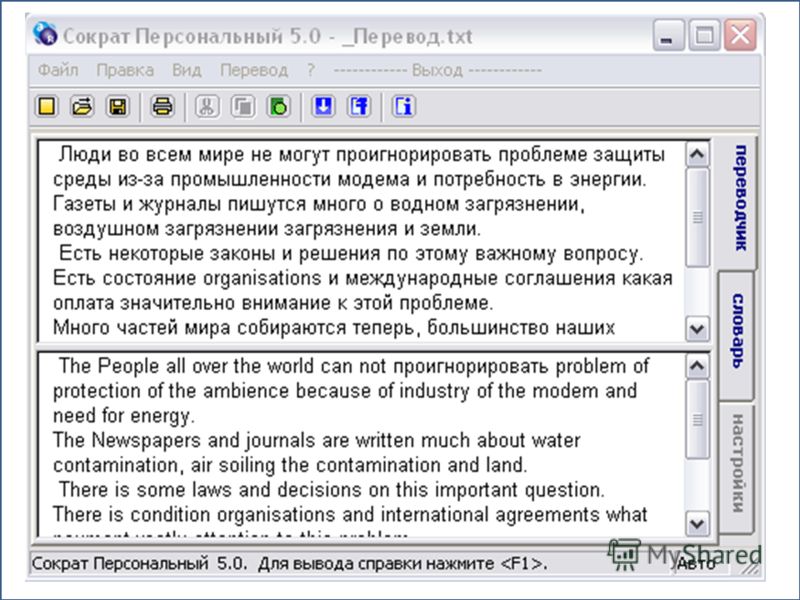Image resolution: width=800 pixels, height=600 pixels.
Task: Maximize the Сократ Персональный window
Action: [x=705, y=35]
